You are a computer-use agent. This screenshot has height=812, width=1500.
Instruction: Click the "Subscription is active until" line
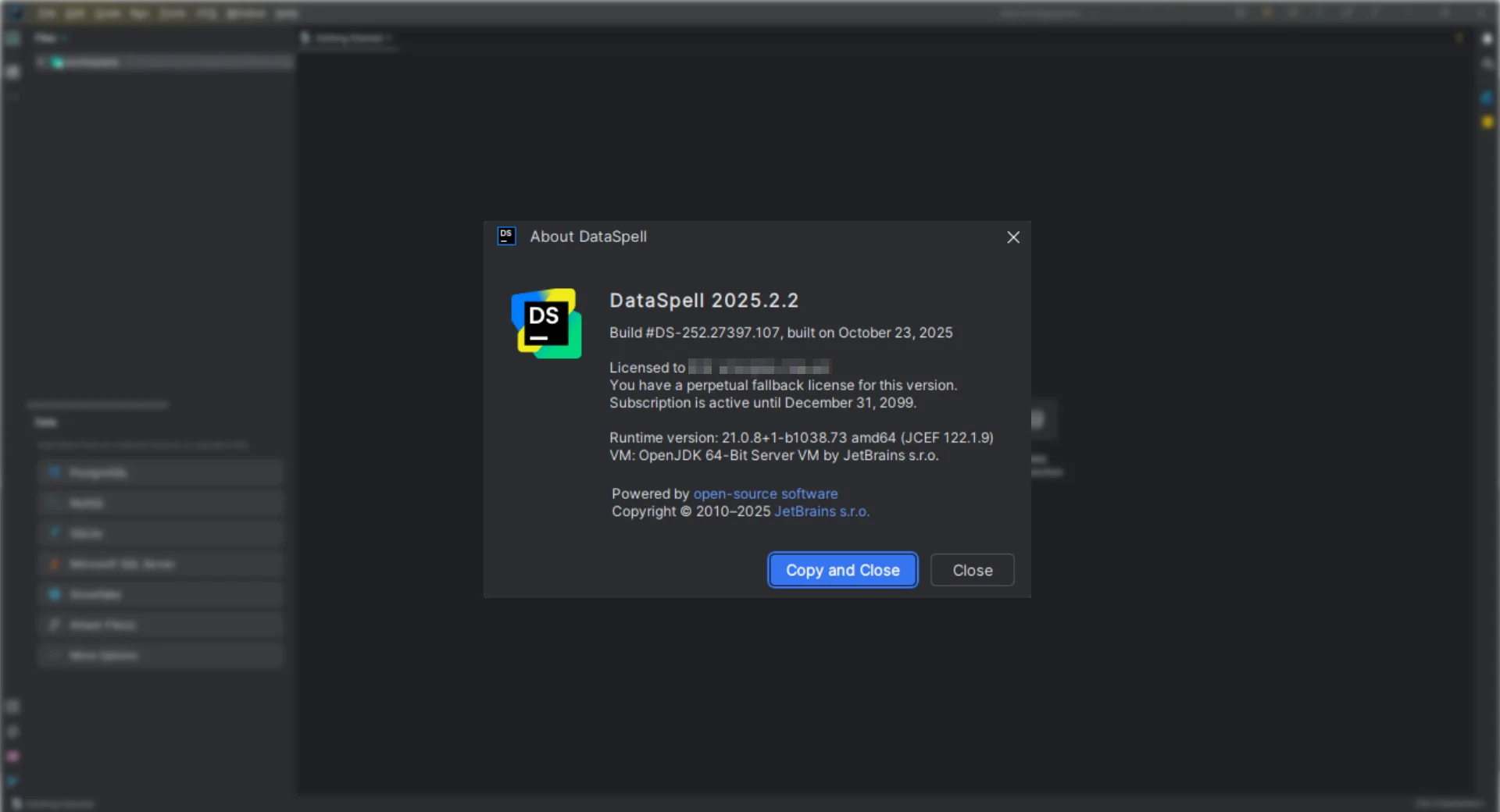pos(763,403)
